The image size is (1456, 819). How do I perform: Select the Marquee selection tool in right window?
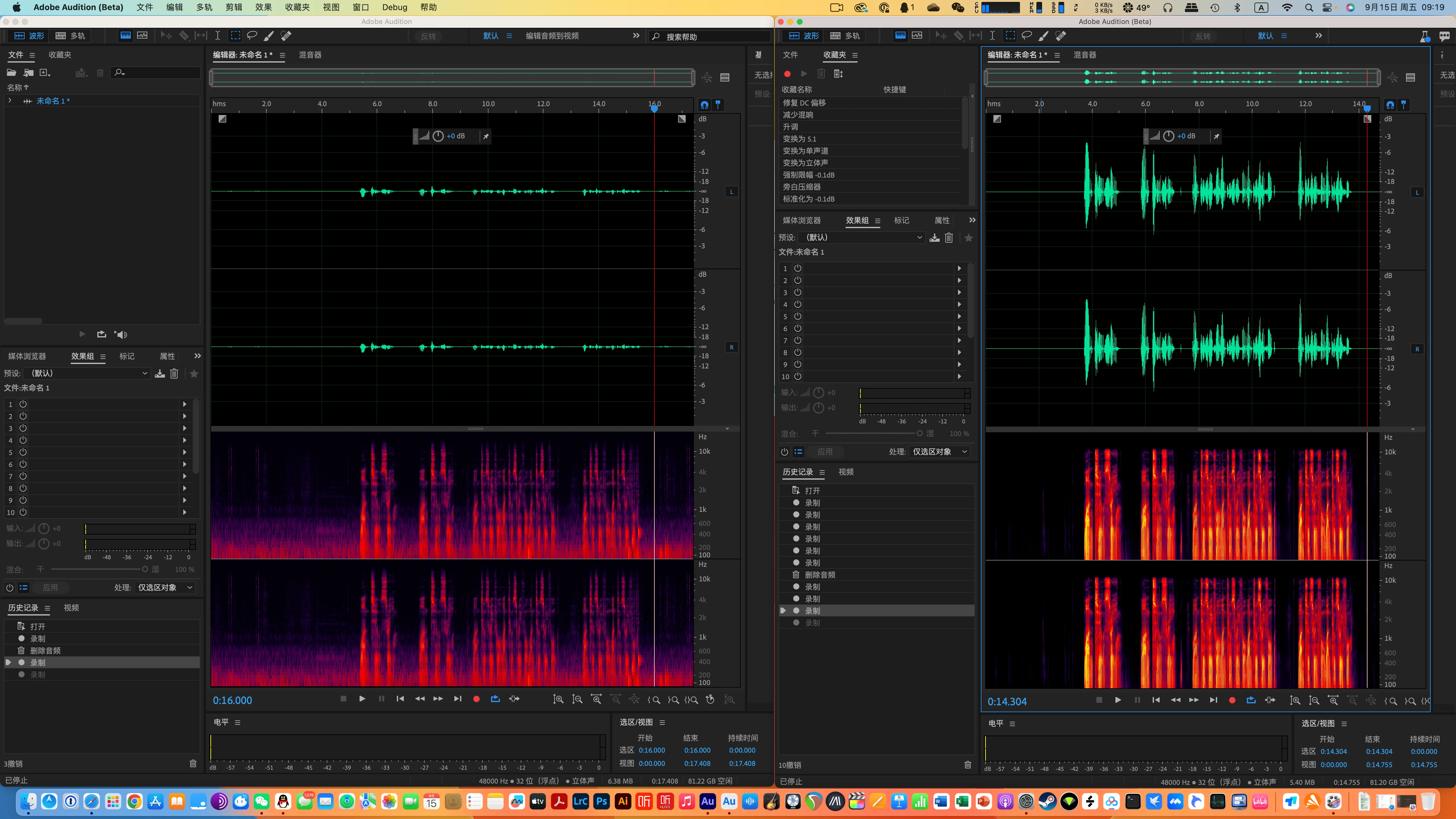pos(1010,36)
